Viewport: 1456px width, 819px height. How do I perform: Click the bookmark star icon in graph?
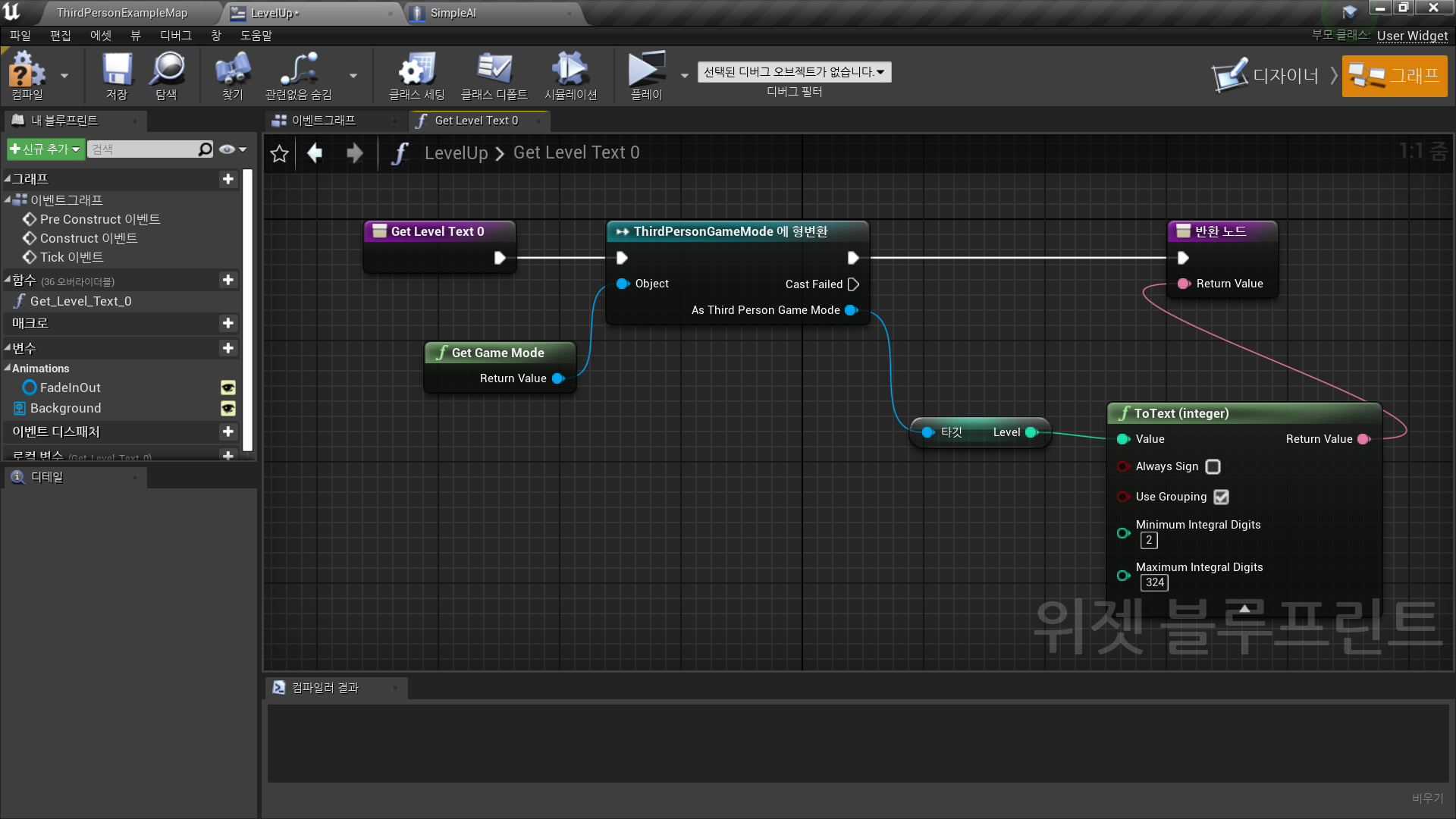point(279,154)
